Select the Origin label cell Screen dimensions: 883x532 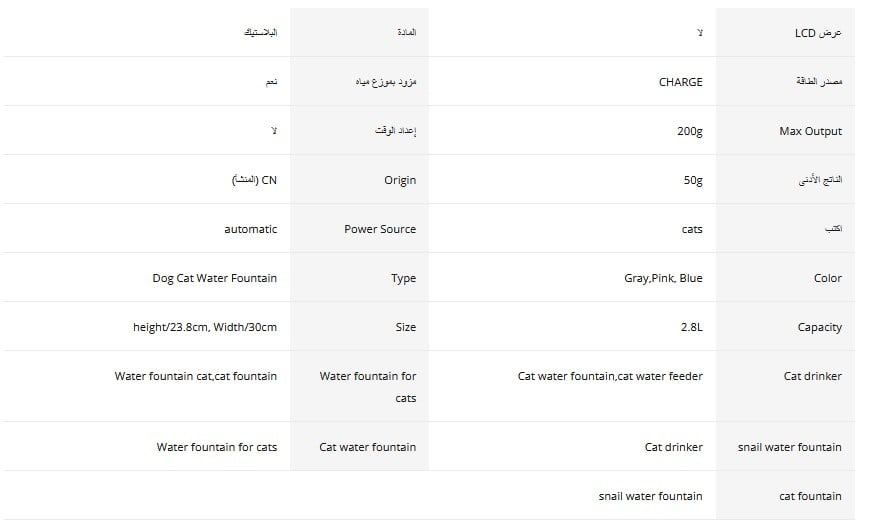400,180
